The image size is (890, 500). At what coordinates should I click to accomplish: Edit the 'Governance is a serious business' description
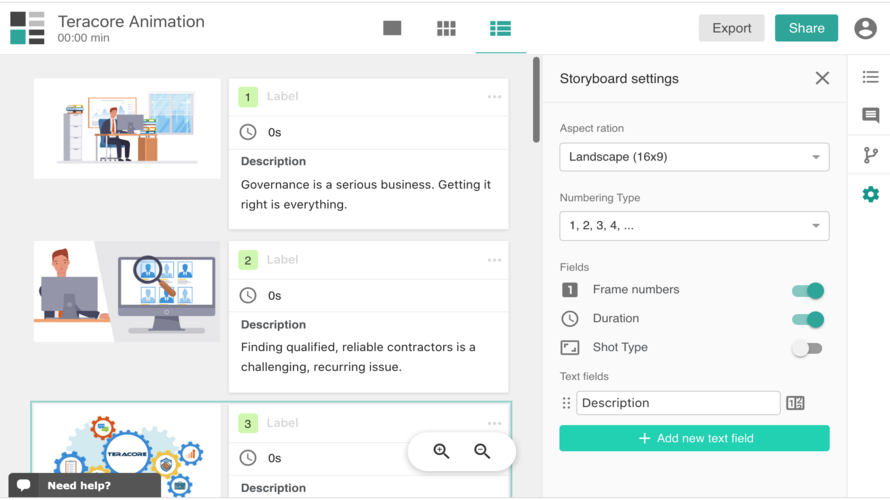click(x=366, y=195)
